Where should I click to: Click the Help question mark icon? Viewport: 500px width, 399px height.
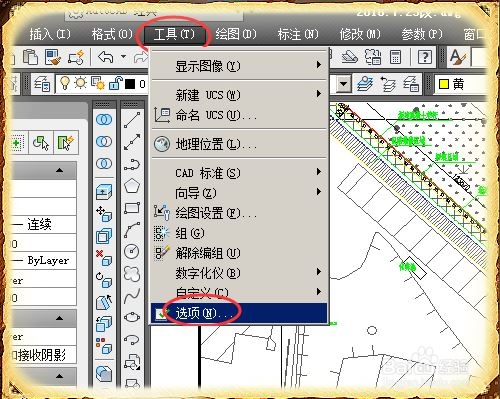[425, 57]
